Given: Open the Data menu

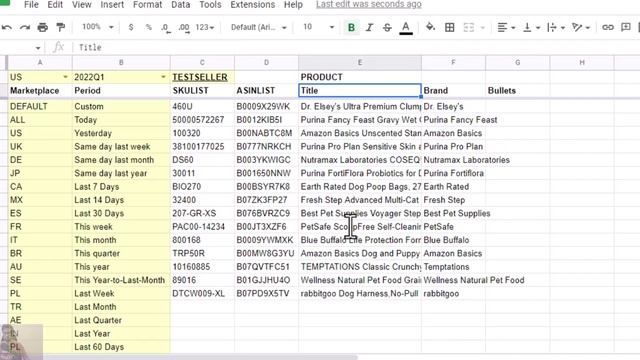Looking at the screenshot, I should tap(181, 5).
